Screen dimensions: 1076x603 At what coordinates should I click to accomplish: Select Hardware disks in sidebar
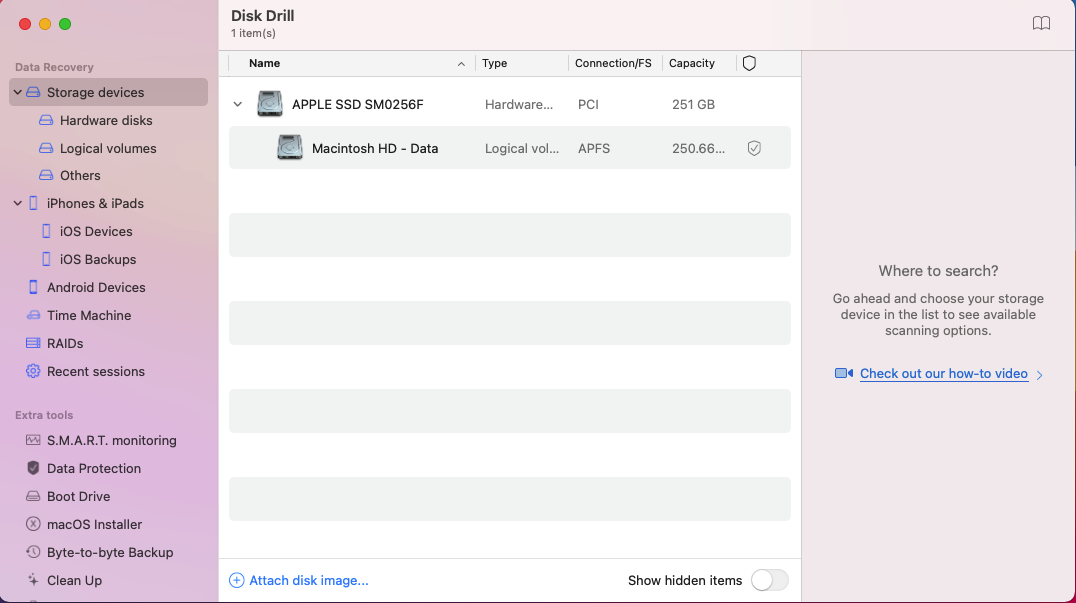click(106, 120)
